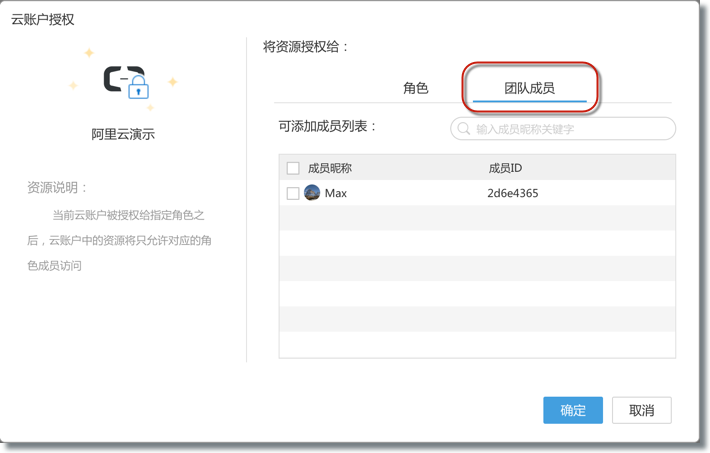Open the 团队成员 tab
The image size is (710, 453).
pos(529,88)
